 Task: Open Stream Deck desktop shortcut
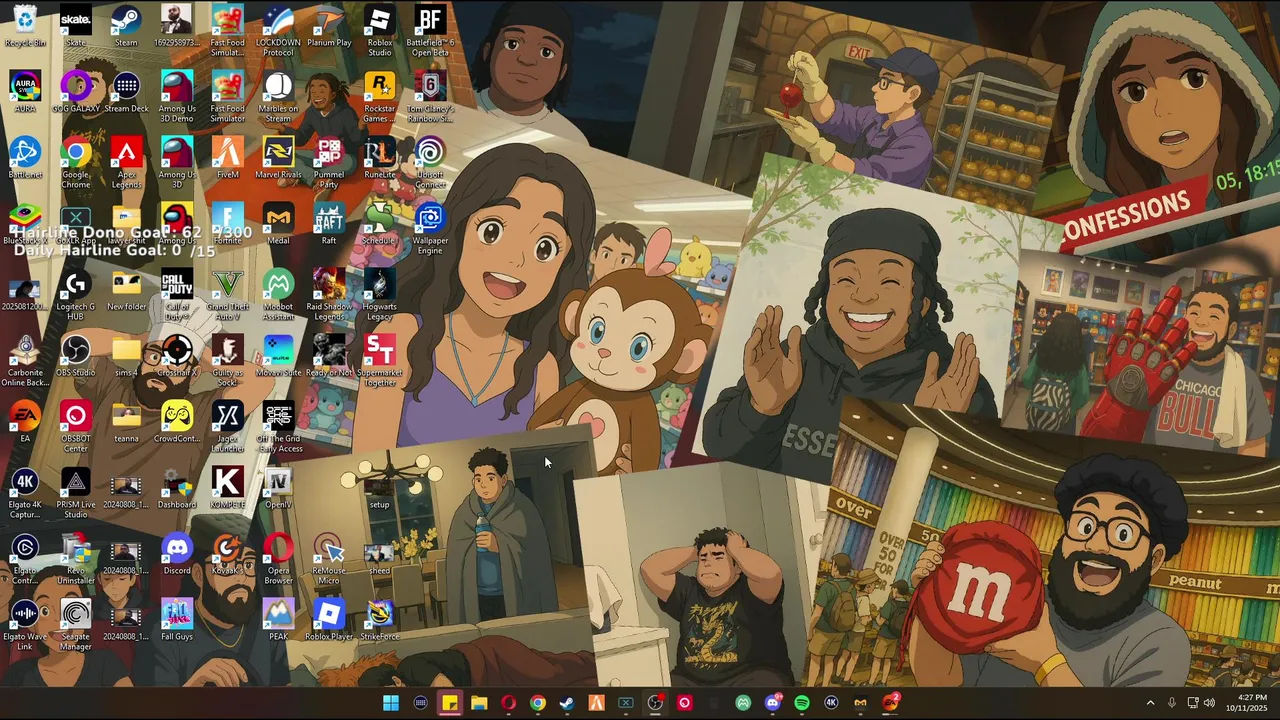126,92
